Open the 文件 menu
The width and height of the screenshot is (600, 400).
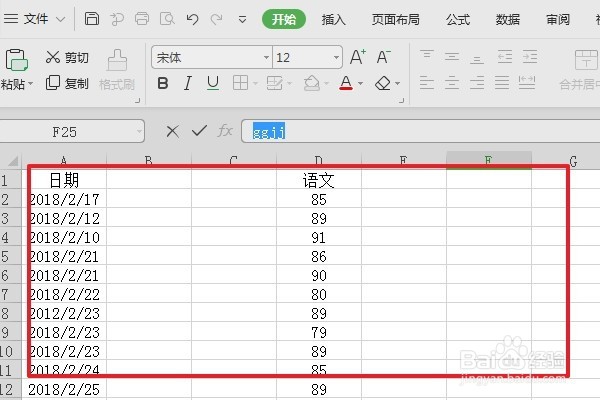click(x=36, y=19)
